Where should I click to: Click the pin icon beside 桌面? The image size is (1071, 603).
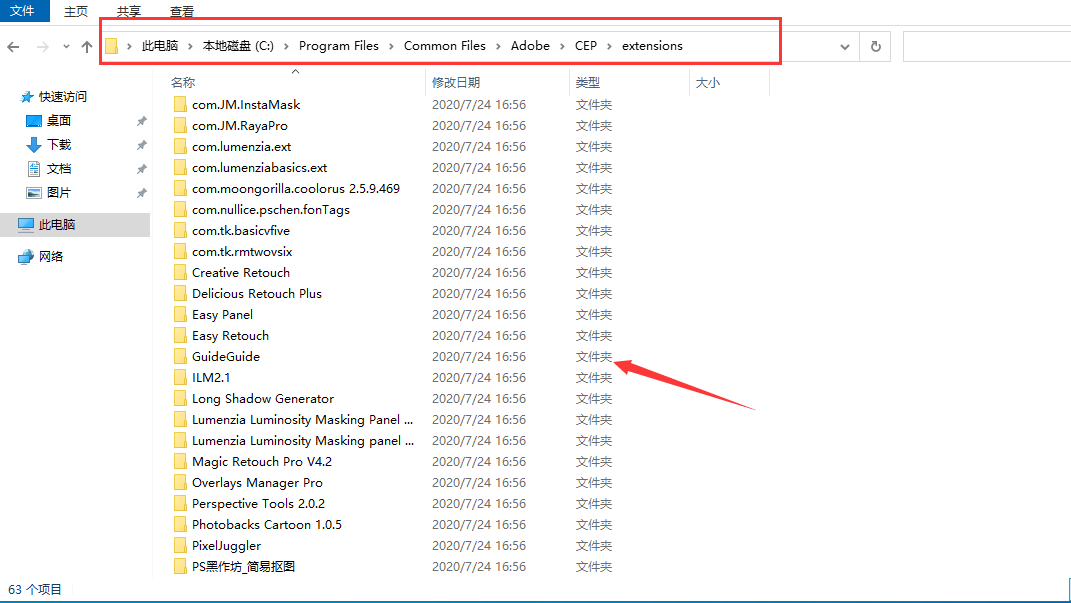141,121
